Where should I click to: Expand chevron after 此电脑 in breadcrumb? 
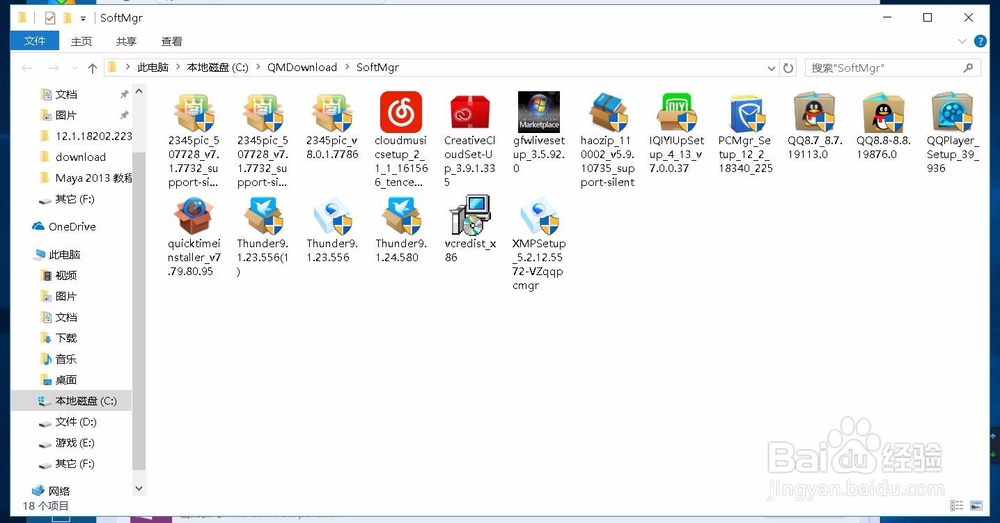click(x=177, y=68)
